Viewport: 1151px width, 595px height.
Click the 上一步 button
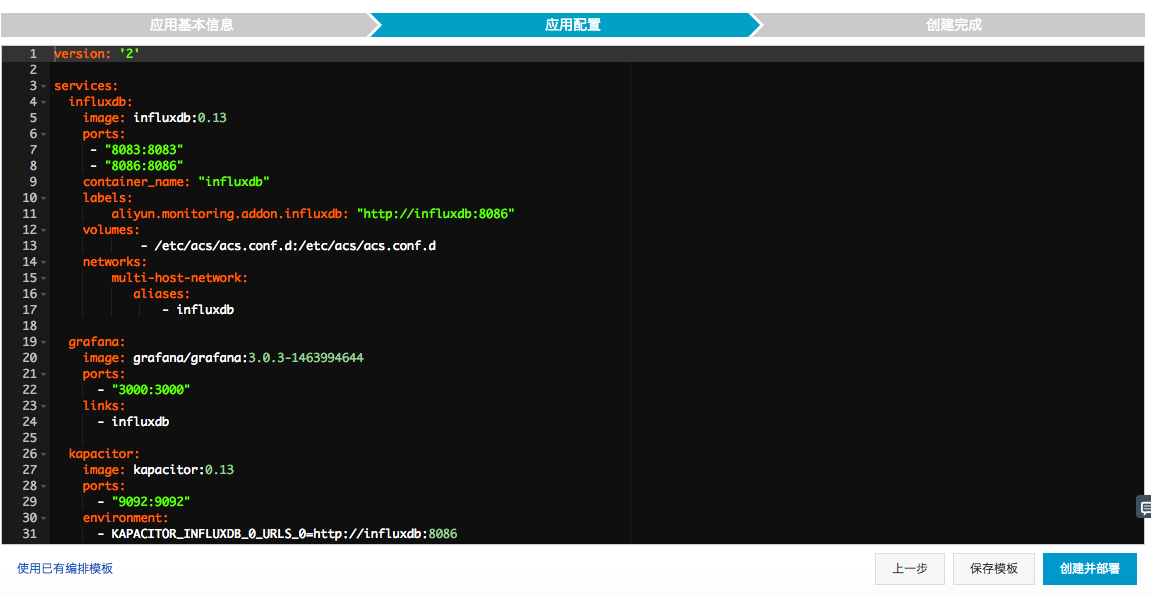909,568
